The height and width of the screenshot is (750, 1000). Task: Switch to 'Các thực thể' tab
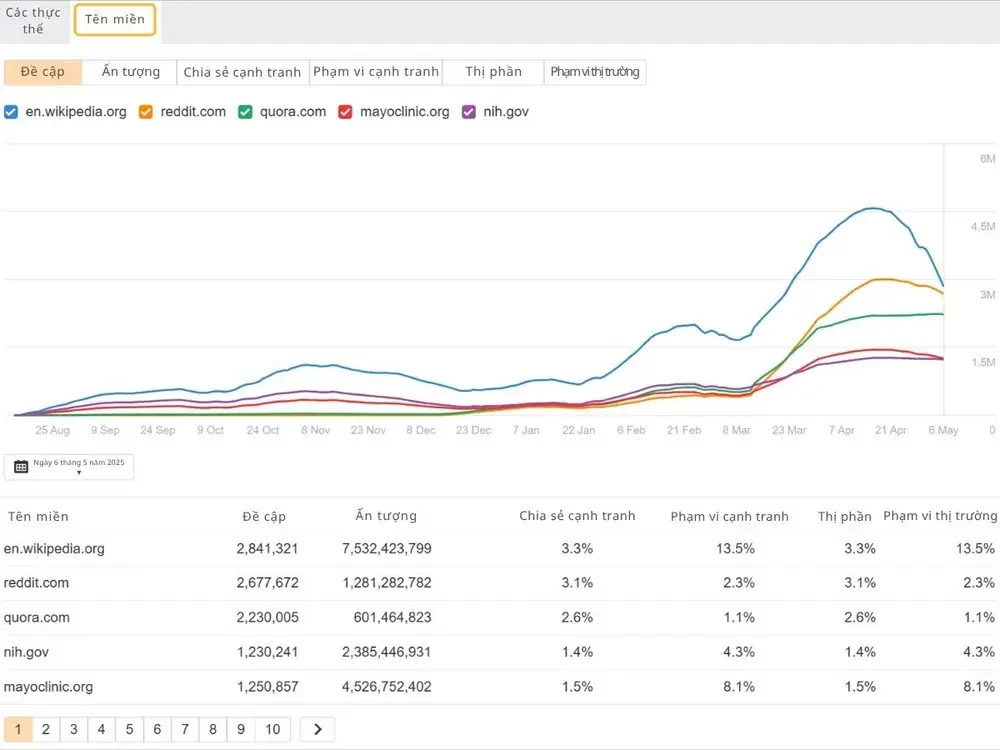[x=33, y=20]
